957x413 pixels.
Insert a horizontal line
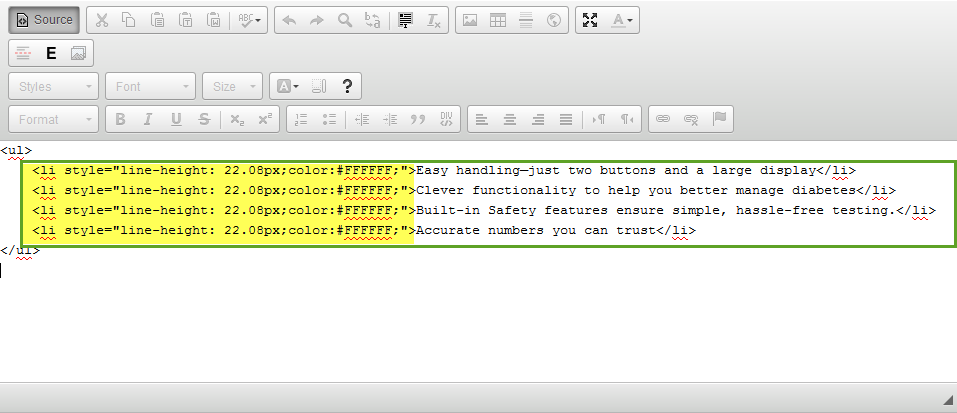[x=526, y=20]
